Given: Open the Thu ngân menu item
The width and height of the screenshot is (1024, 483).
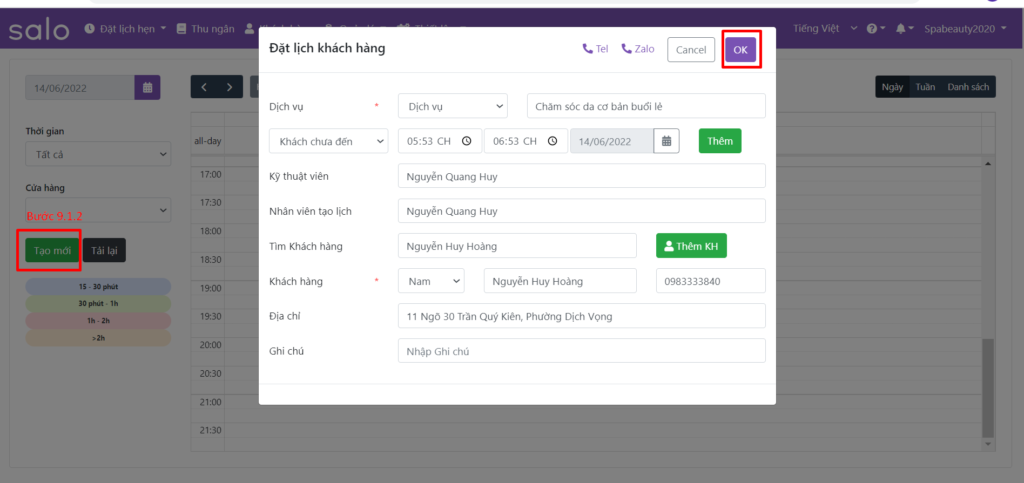Looking at the screenshot, I should tap(205, 29).
